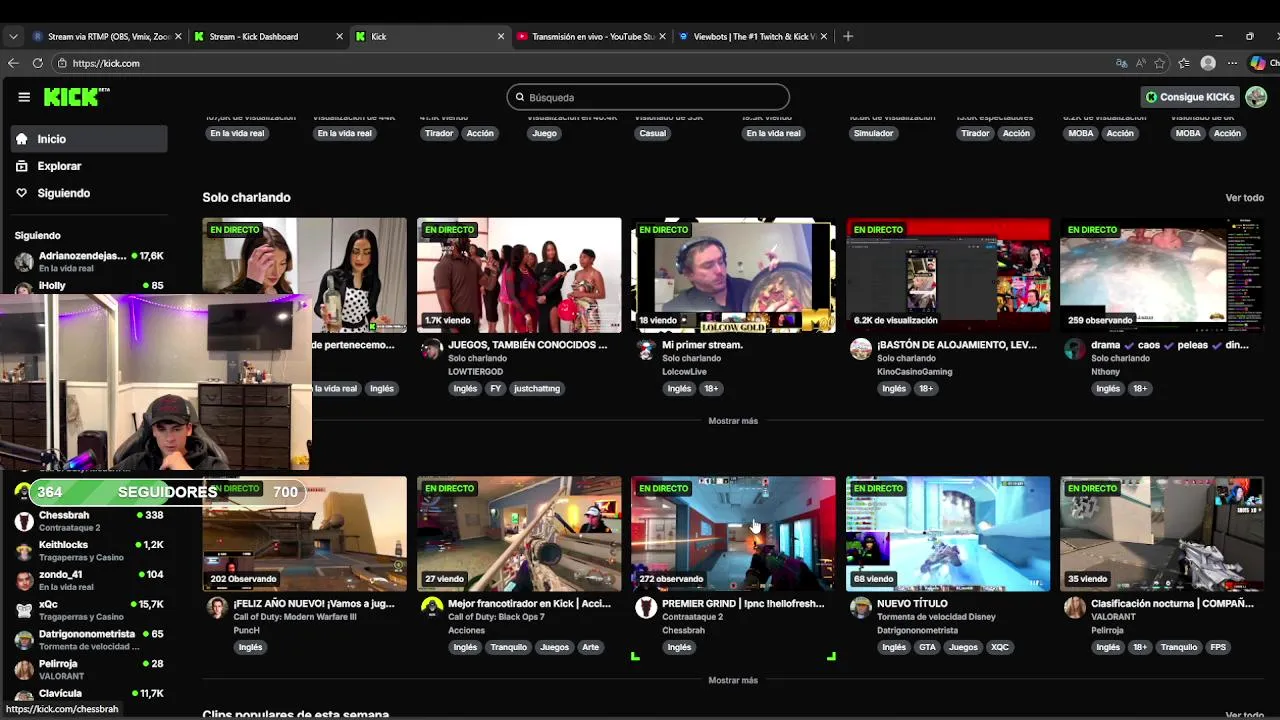Click Ver todo next to Solo charlando
Image resolution: width=1280 pixels, height=720 pixels.
tap(1244, 198)
